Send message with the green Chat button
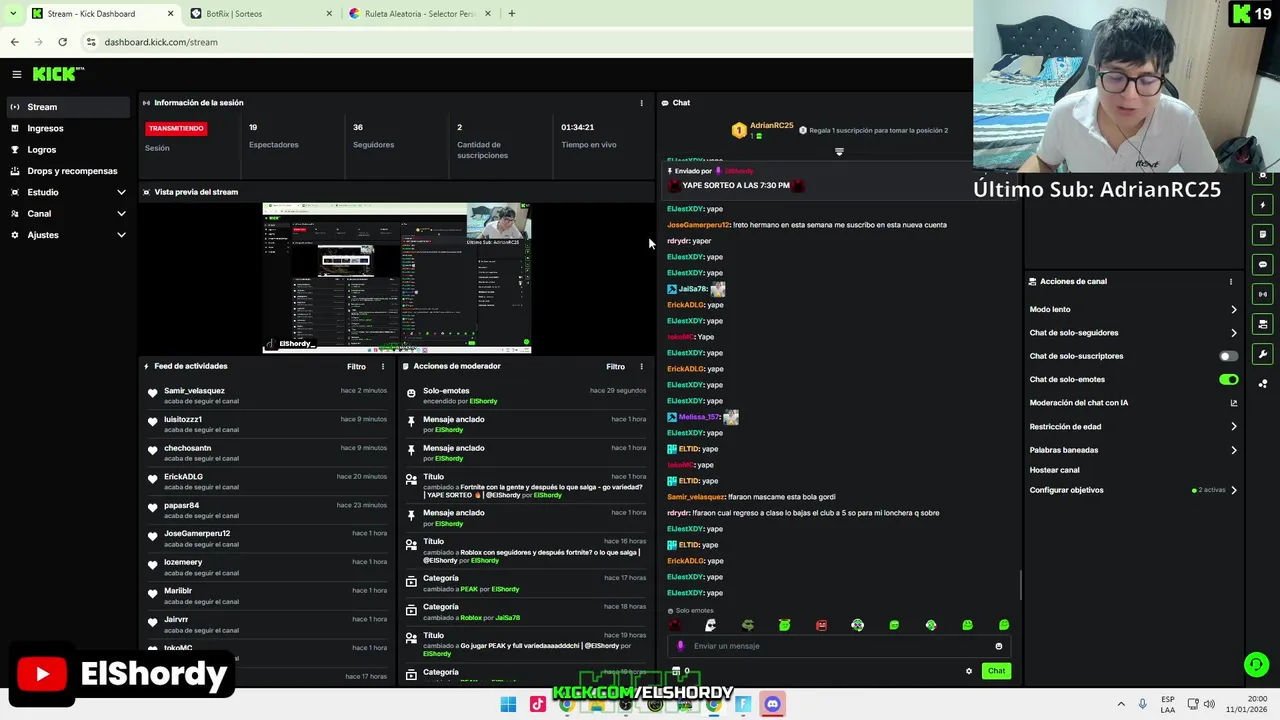Screen dimensions: 1280x720 [x=996, y=671]
